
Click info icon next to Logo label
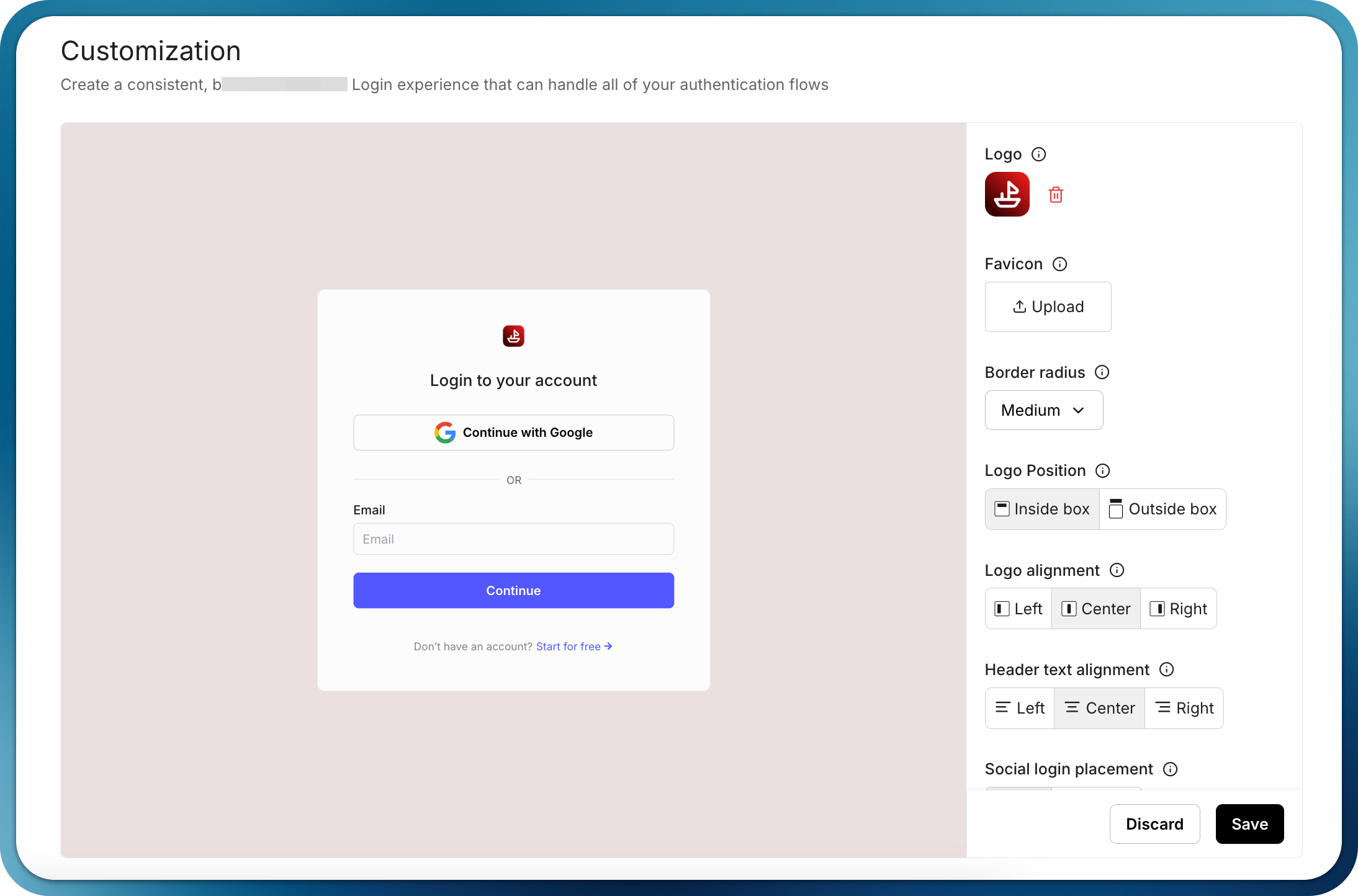point(1038,154)
